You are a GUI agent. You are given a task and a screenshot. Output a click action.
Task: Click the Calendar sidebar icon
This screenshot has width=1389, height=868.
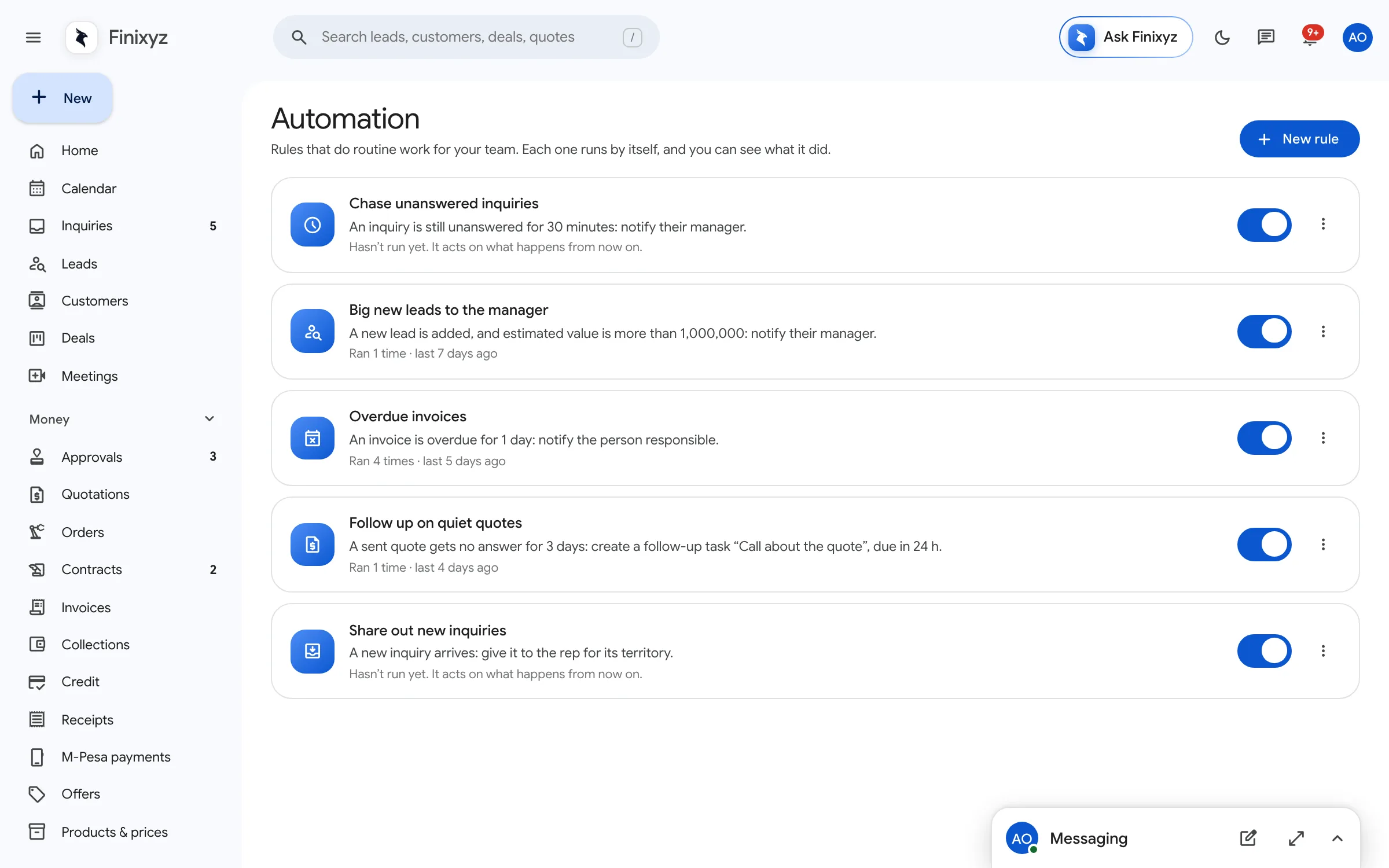(x=37, y=189)
